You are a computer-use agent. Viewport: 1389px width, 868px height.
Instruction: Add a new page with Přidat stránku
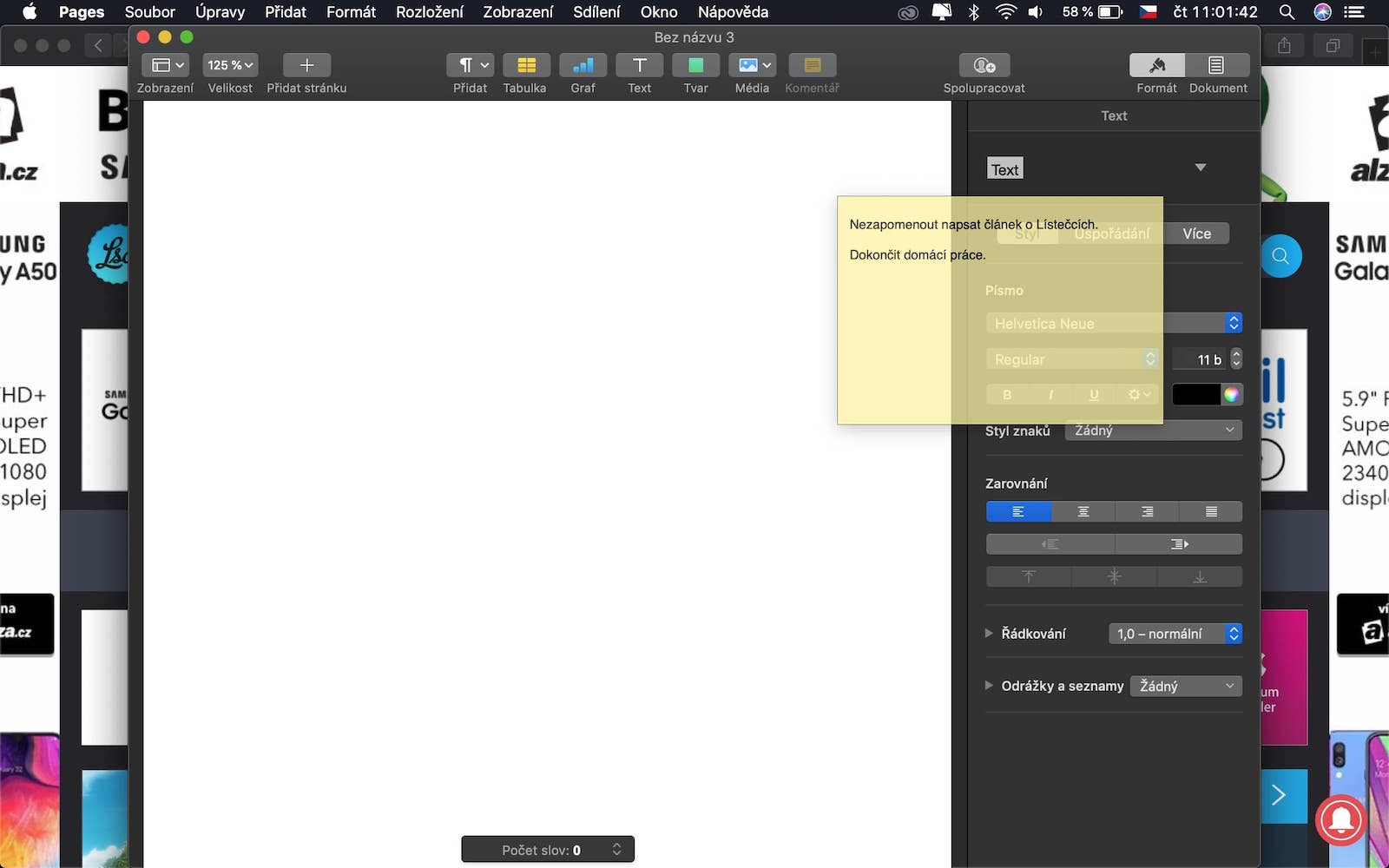coord(306,66)
